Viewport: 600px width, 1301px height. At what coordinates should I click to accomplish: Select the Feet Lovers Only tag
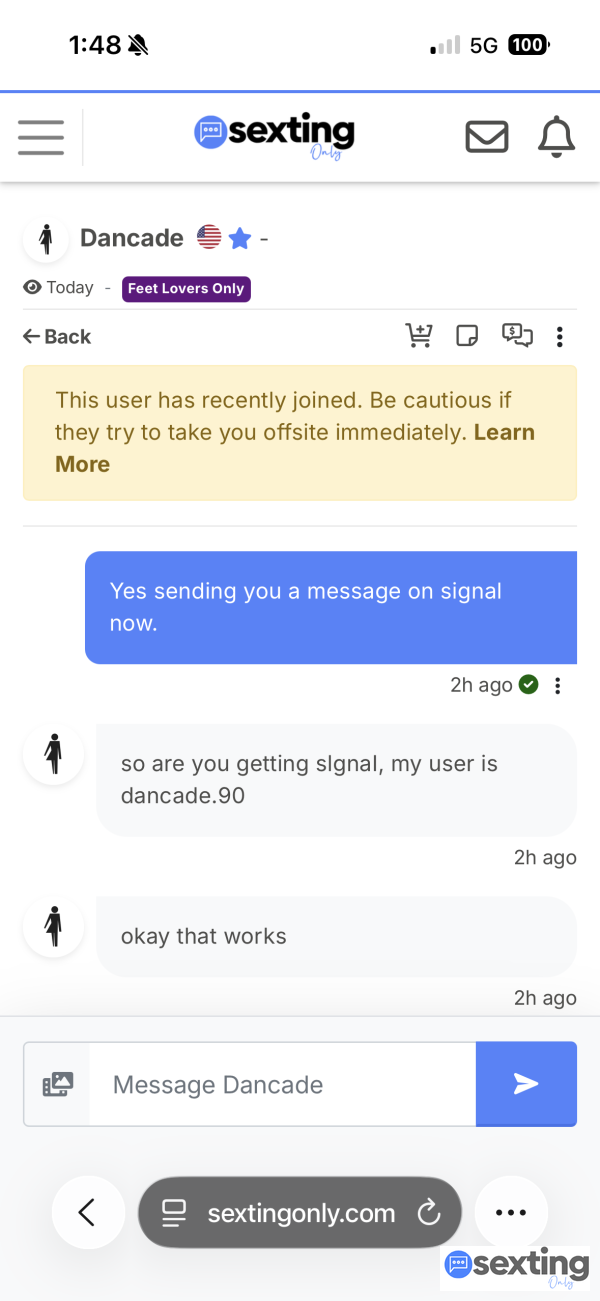click(186, 289)
